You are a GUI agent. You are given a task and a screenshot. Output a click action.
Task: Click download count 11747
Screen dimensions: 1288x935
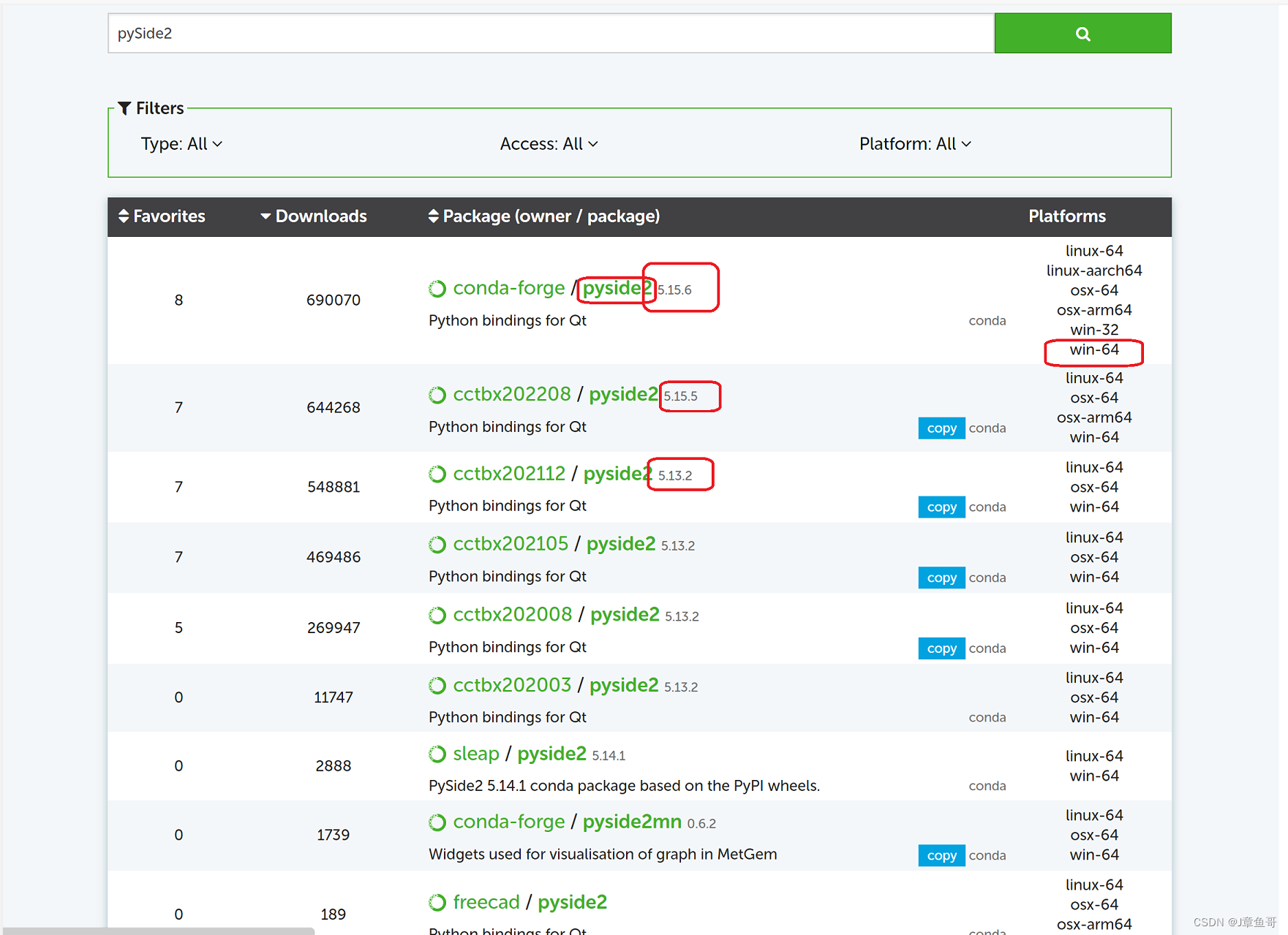tap(334, 698)
